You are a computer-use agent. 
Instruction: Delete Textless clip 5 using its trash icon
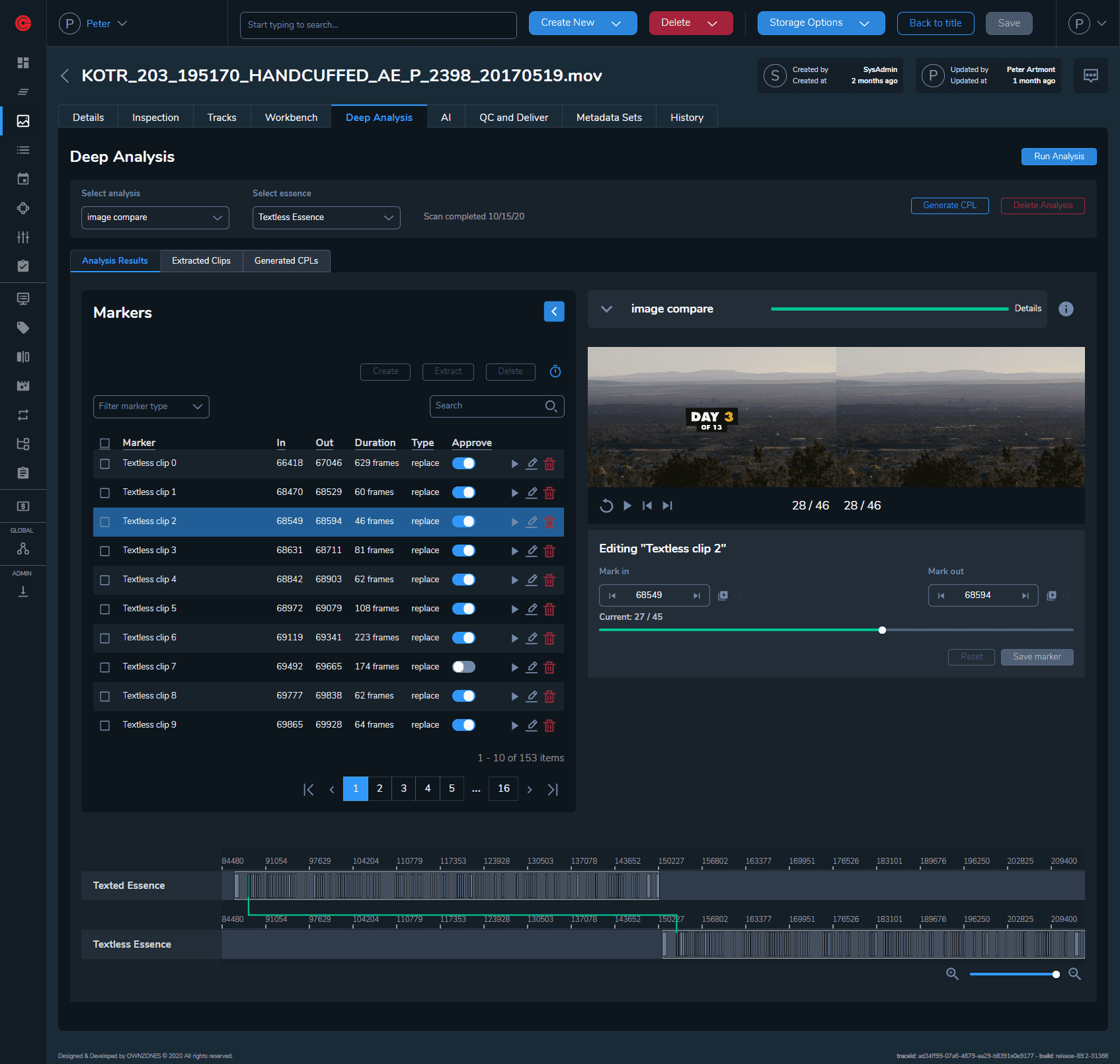click(x=549, y=609)
